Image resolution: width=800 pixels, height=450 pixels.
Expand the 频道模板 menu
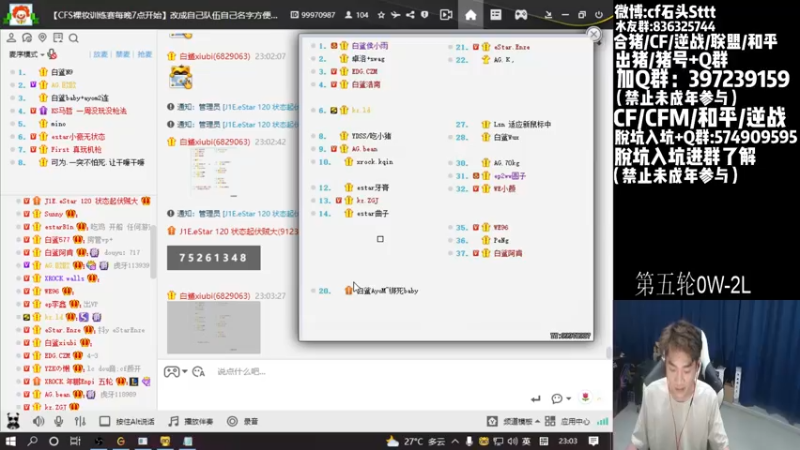coord(513,421)
